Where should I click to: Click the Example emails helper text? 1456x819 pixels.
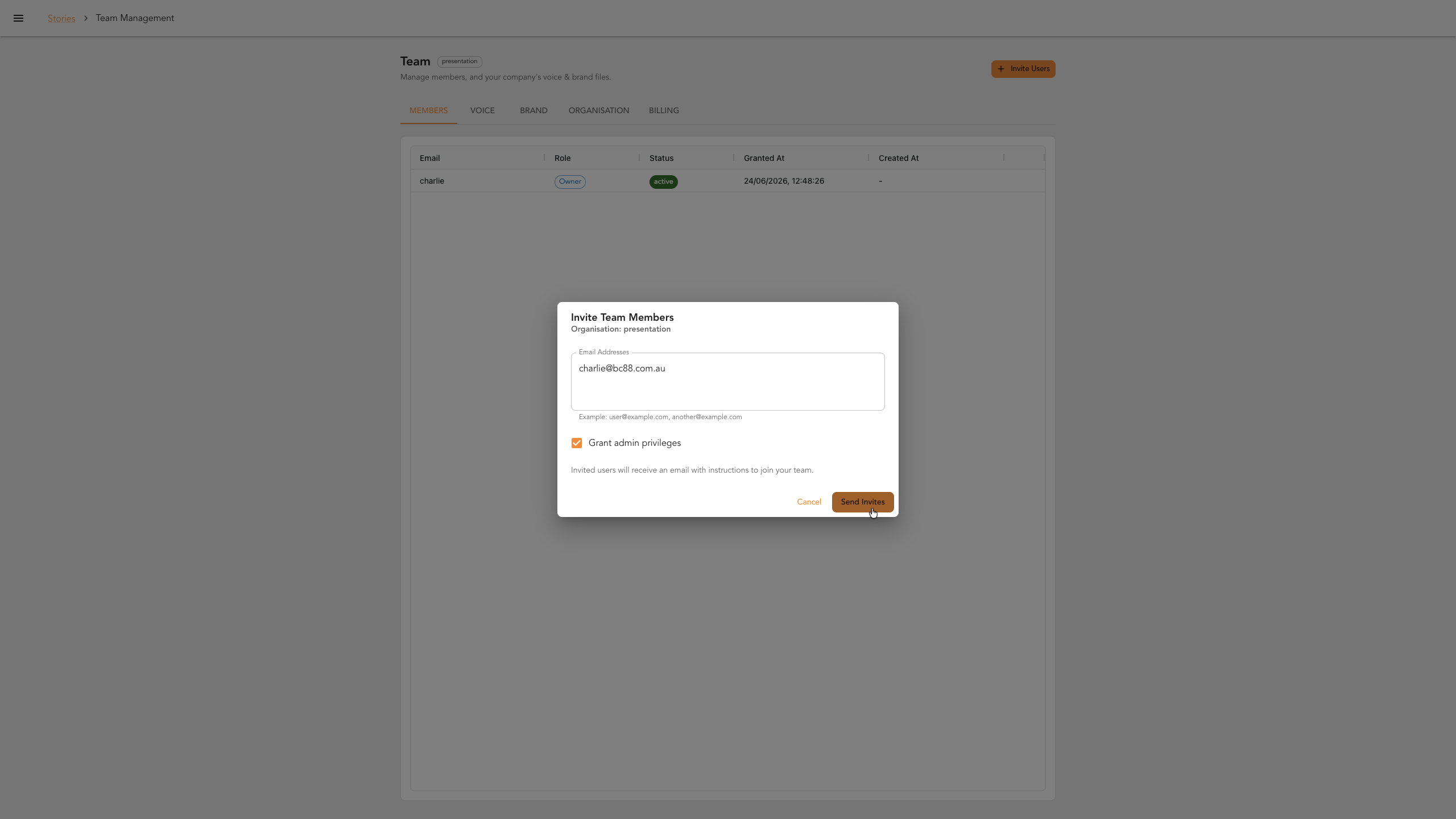click(660, 417)
